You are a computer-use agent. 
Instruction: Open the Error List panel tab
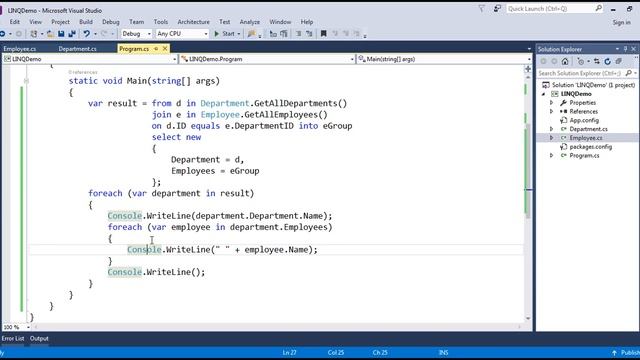[13, 338]
